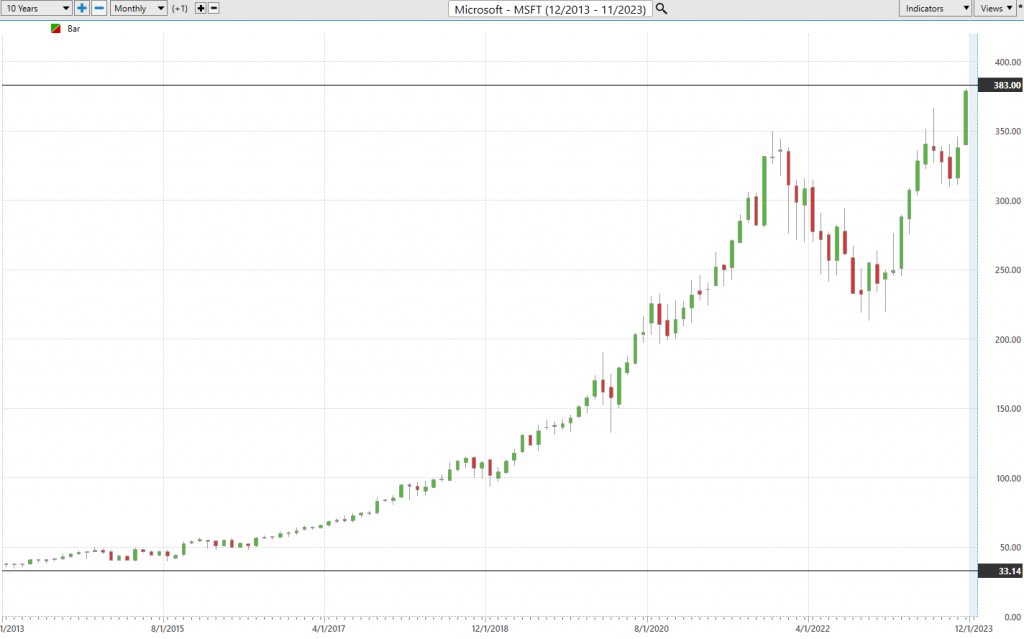Click the 250.00 price axis label

[1008, 270]
